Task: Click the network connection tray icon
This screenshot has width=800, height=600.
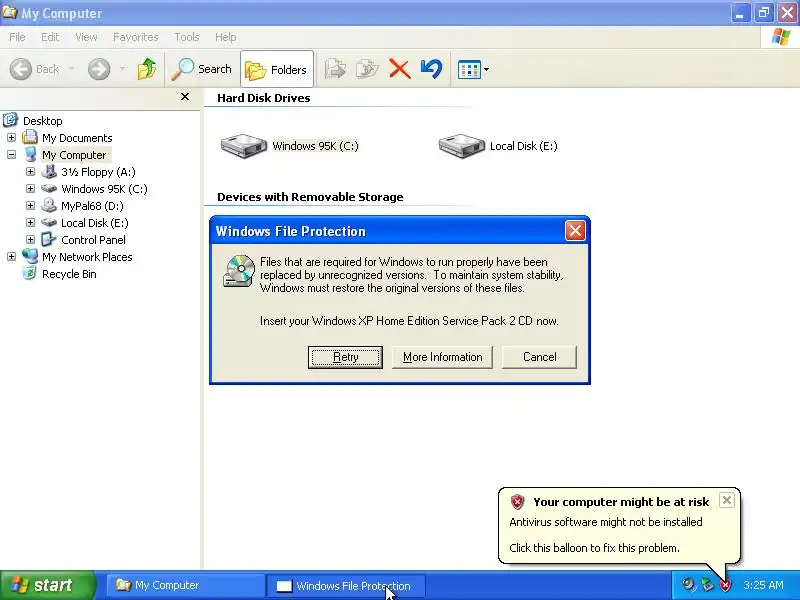Action: click(707, 585)
